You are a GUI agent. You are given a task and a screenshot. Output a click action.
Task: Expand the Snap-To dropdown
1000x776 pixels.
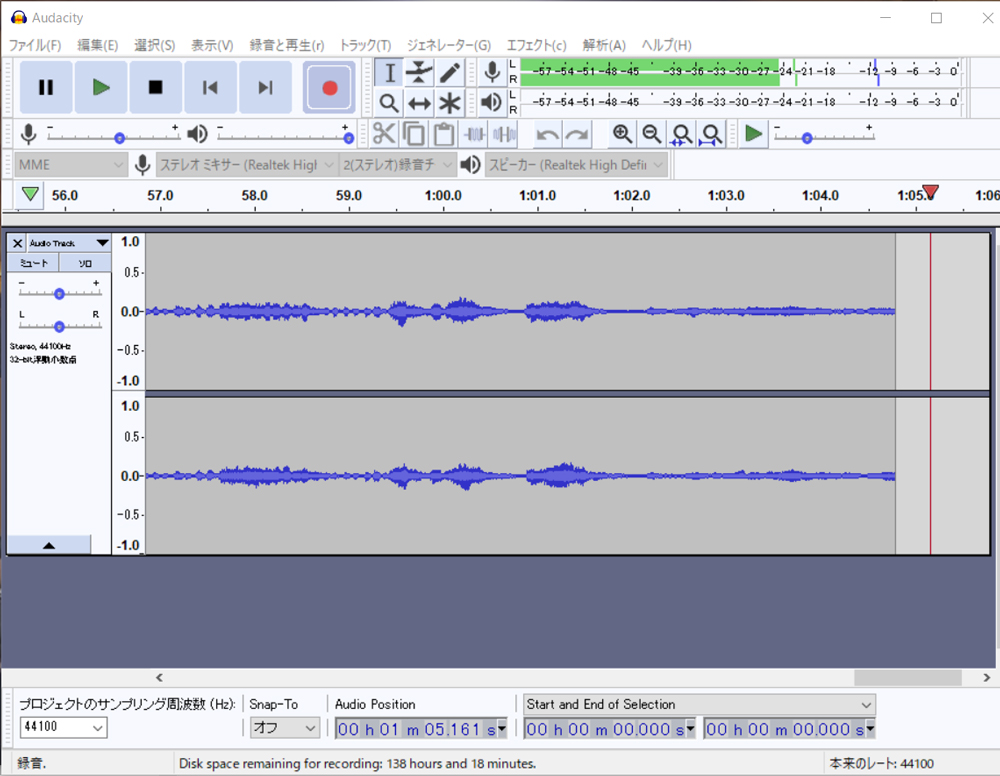point(284,729)
